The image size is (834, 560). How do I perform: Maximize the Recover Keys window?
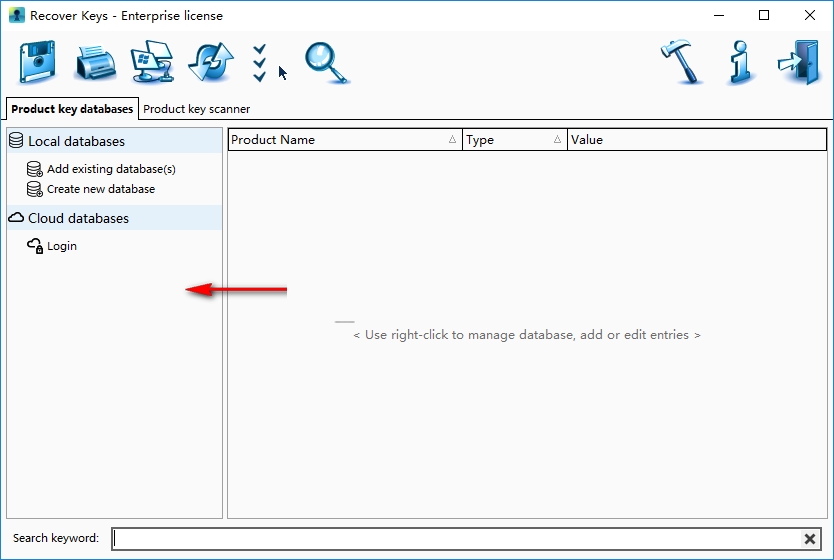click(764, 15)
